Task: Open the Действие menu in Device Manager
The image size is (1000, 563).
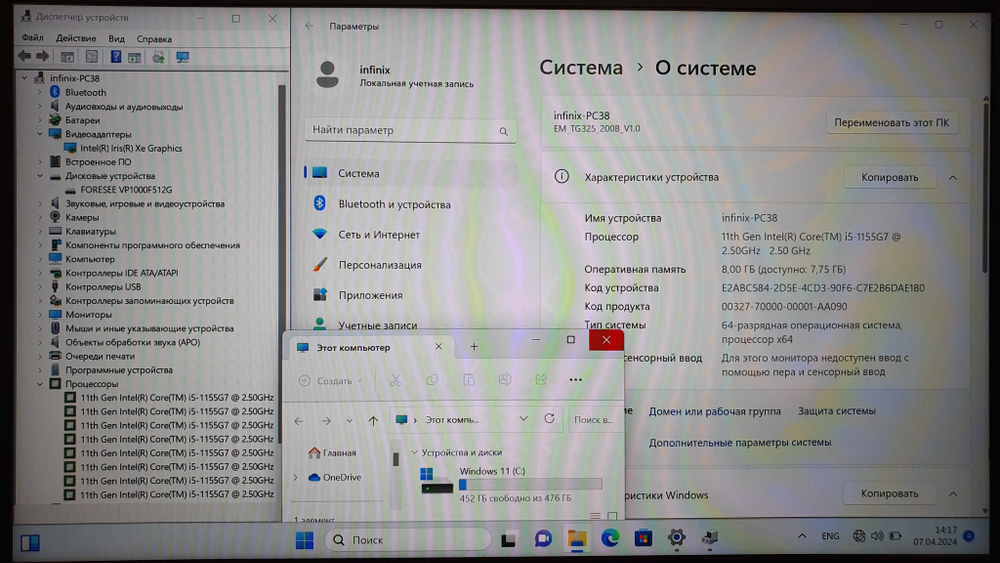Action: 76,38
